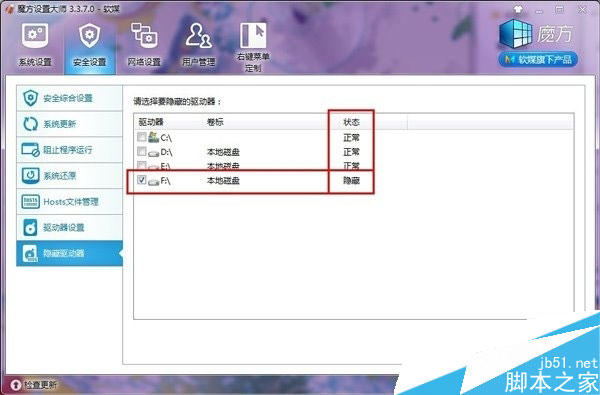Click the 魔方 cube logo
The height and width of the screenshot is (395, 600).
(x=515, y=34)
